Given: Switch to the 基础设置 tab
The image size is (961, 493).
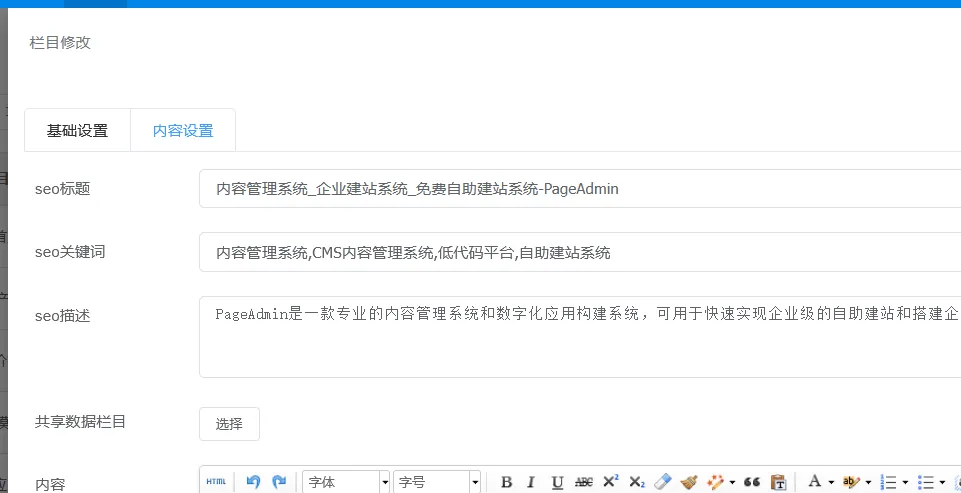Looking at the screenshot, I should pyautogui.click(x=77, y=131).
